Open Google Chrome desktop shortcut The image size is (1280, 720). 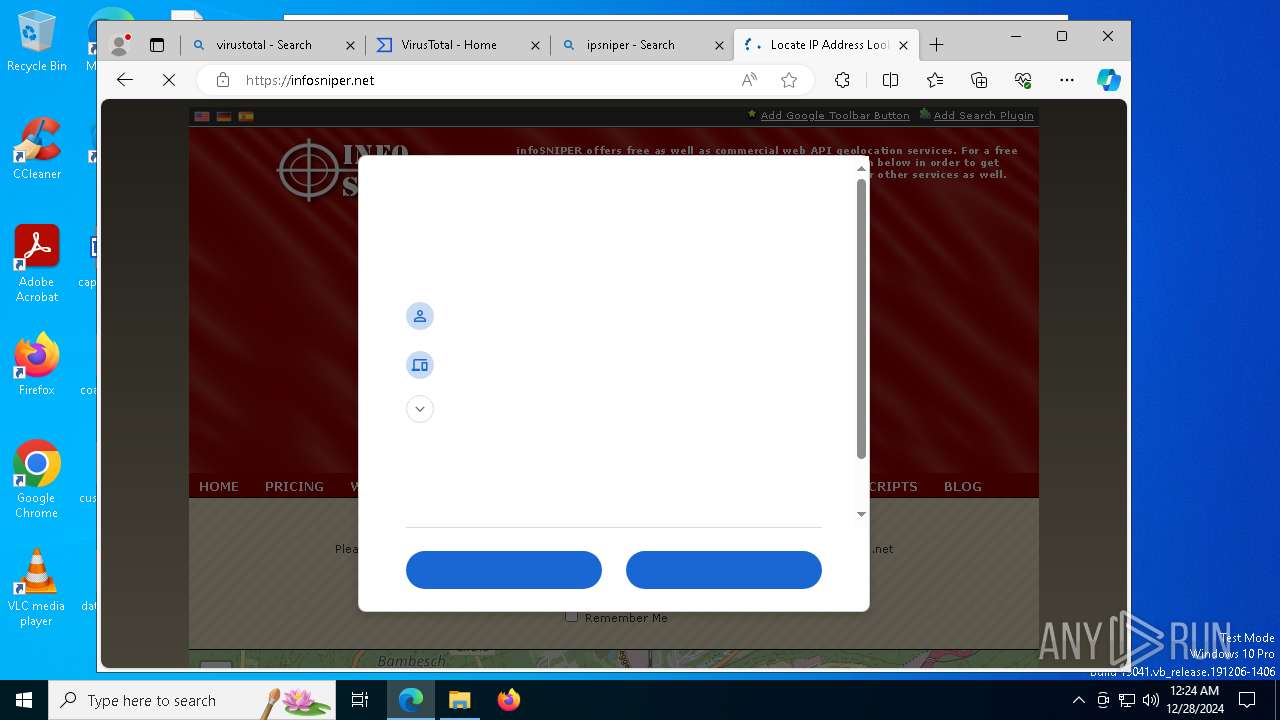pos(37,480)
